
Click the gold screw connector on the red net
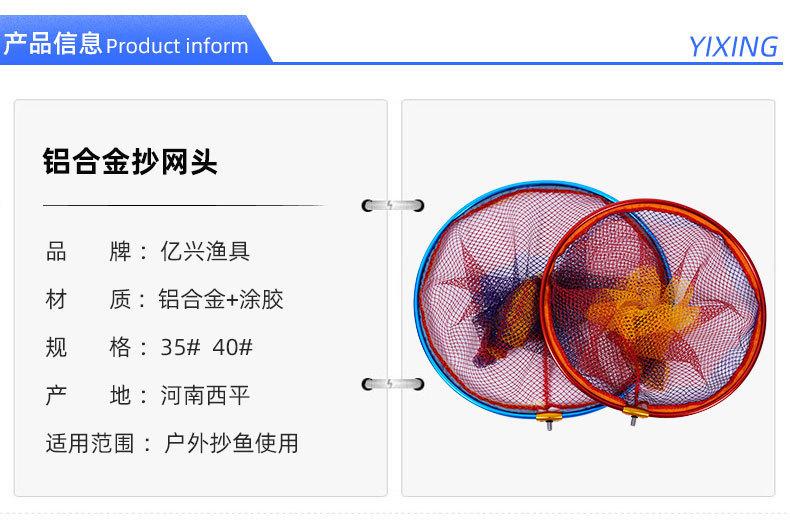(x=635, y=414)
